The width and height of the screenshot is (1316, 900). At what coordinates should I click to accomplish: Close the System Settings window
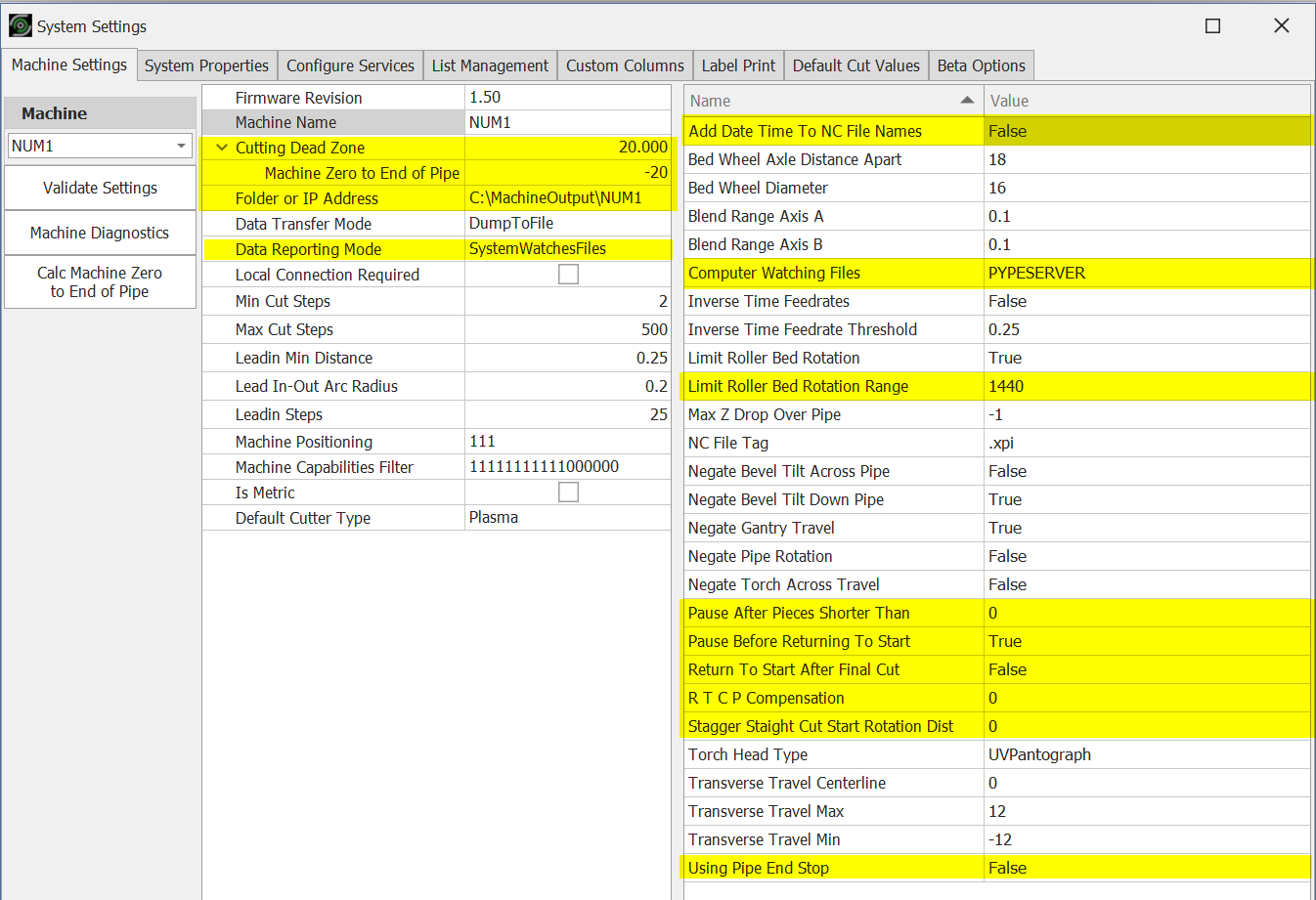(x=1281, y=26)
